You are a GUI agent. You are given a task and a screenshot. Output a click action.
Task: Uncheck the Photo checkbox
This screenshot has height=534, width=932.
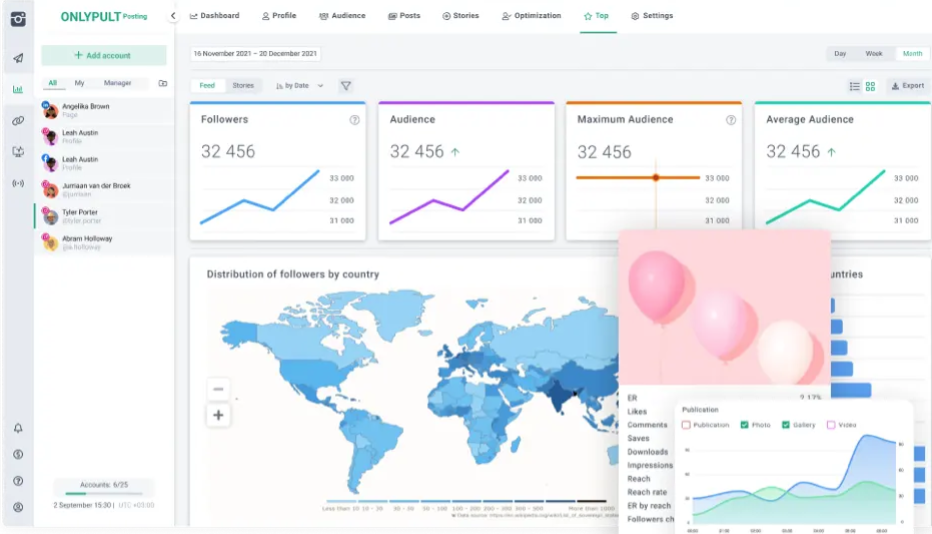745,425
